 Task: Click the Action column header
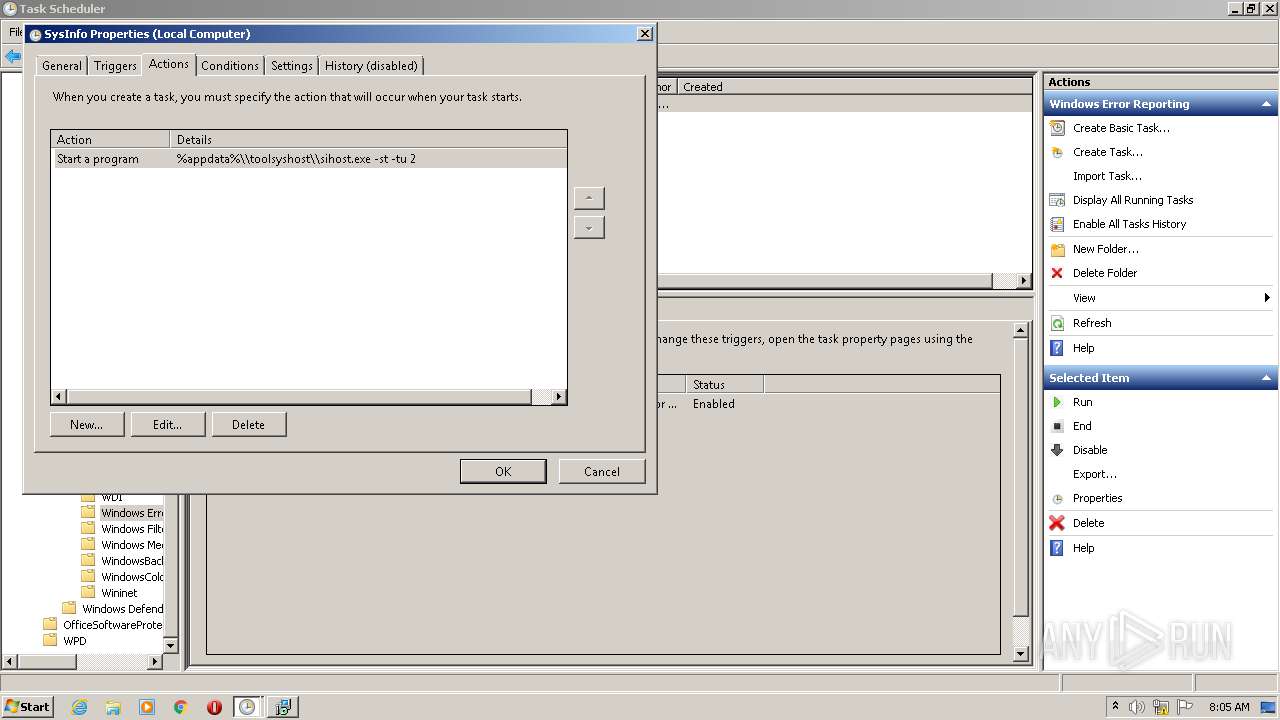pos(111,140)
